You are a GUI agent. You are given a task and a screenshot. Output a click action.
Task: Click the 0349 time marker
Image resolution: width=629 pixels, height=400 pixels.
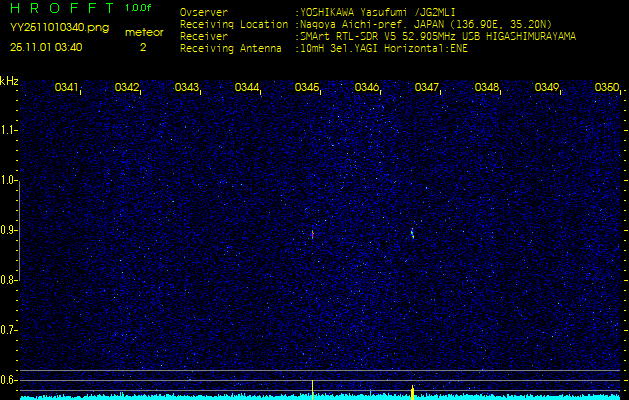pyautogui.click(x=547, y=87)
